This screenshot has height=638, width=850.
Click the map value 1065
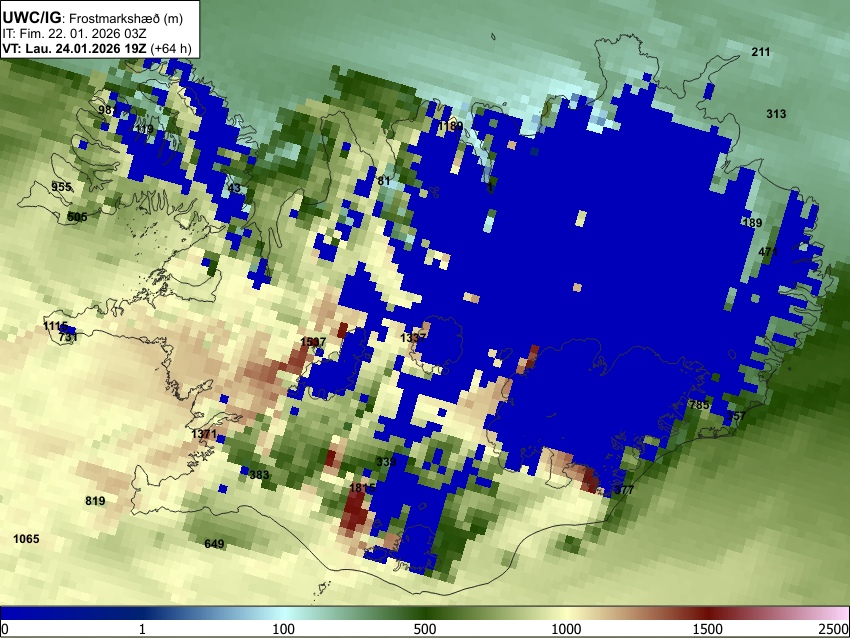point(26,539)
